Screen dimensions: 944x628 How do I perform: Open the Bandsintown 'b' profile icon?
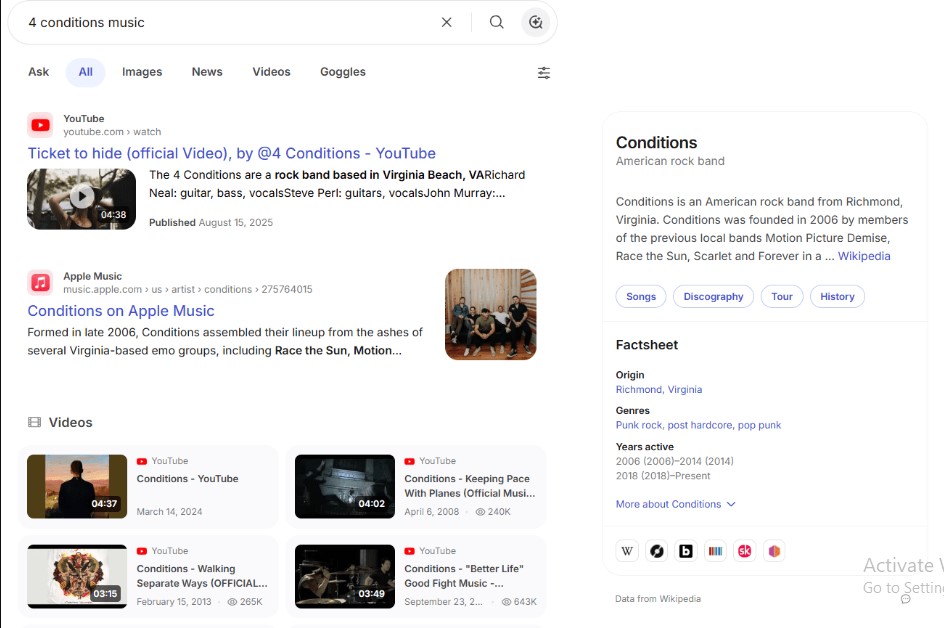click(686, 551)
